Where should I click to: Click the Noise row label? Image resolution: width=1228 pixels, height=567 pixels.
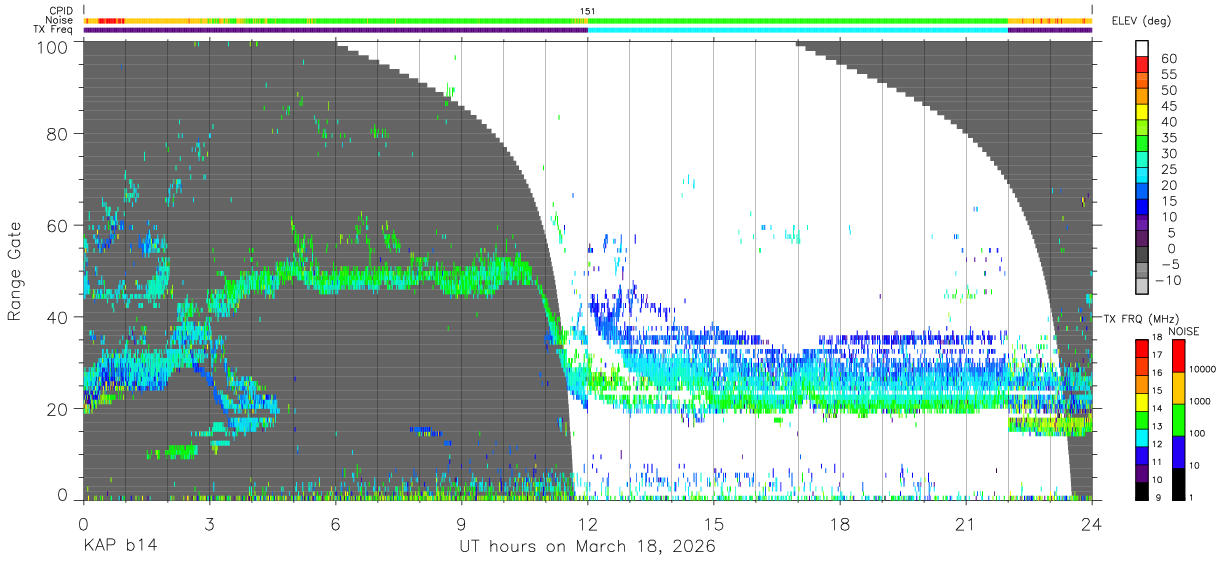tap(61, 20)
